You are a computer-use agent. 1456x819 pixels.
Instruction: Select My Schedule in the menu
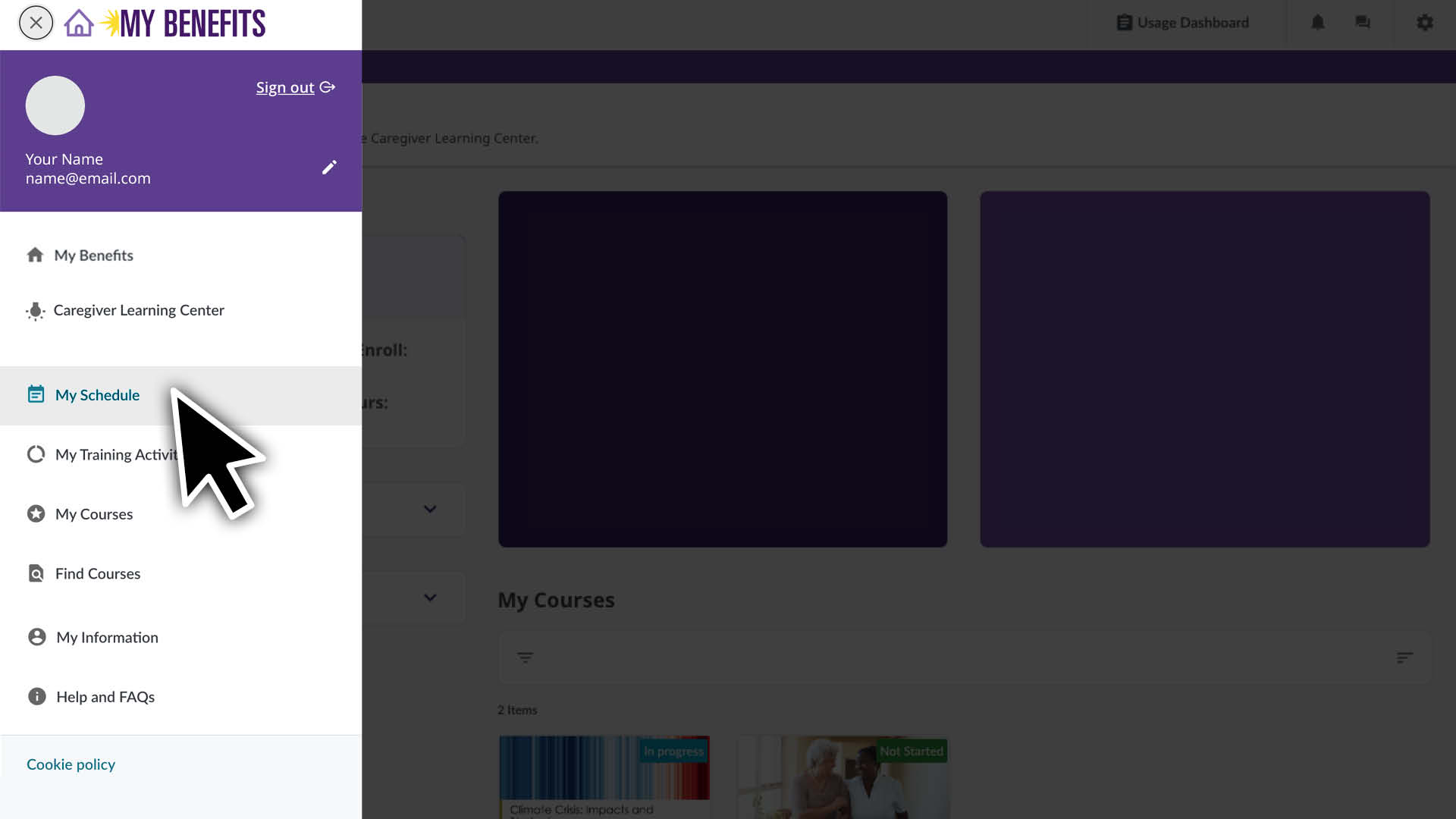(x=97, y=395)
